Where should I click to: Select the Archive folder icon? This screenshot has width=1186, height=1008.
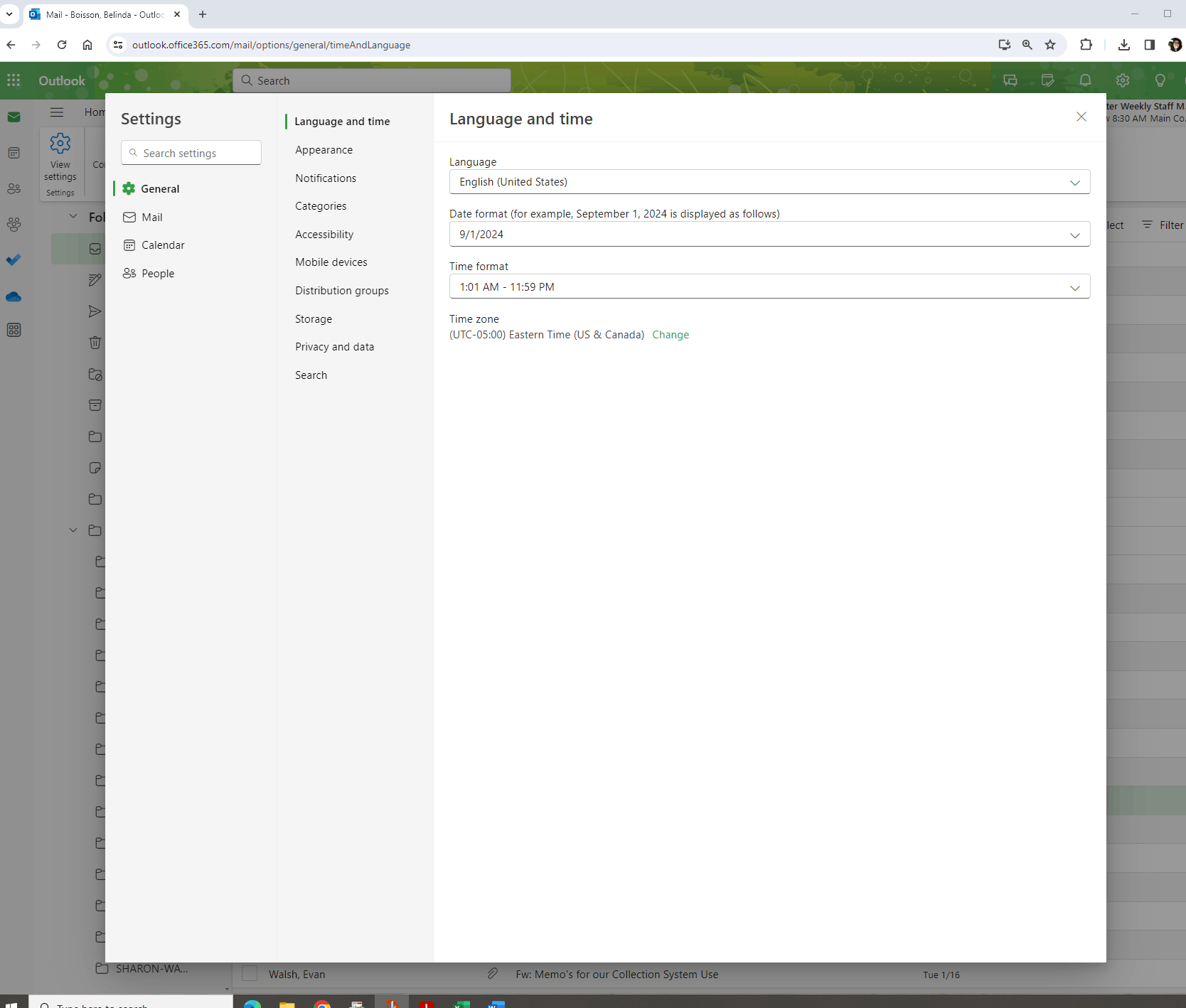(x=95, y=405)
